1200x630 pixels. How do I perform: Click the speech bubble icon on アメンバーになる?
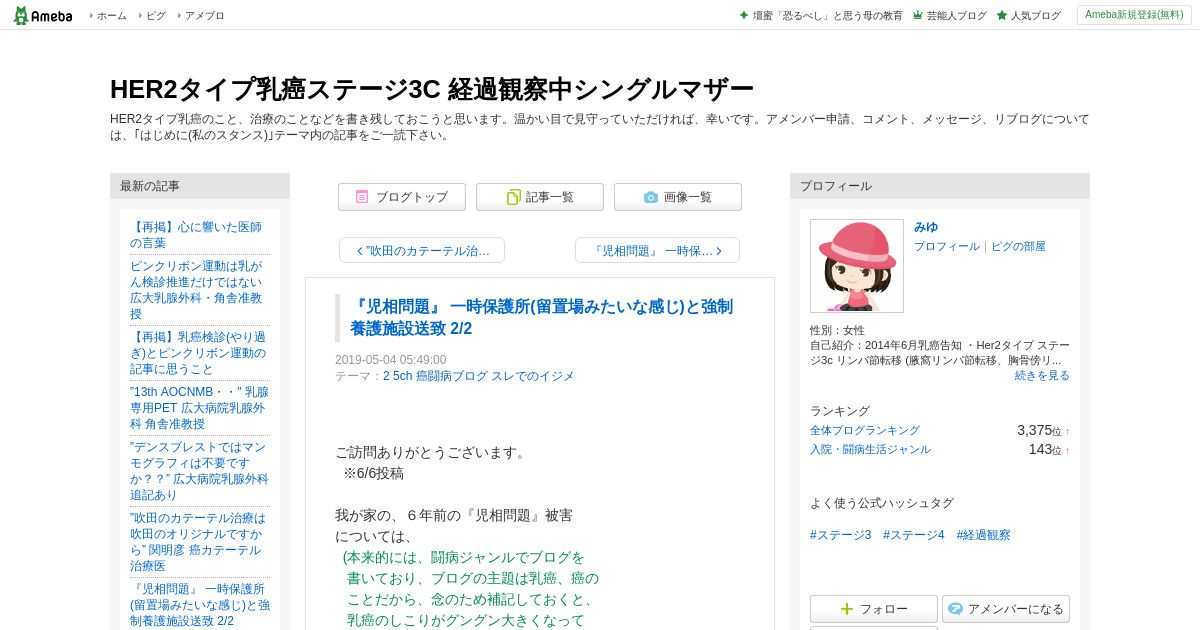click(955, 608)
